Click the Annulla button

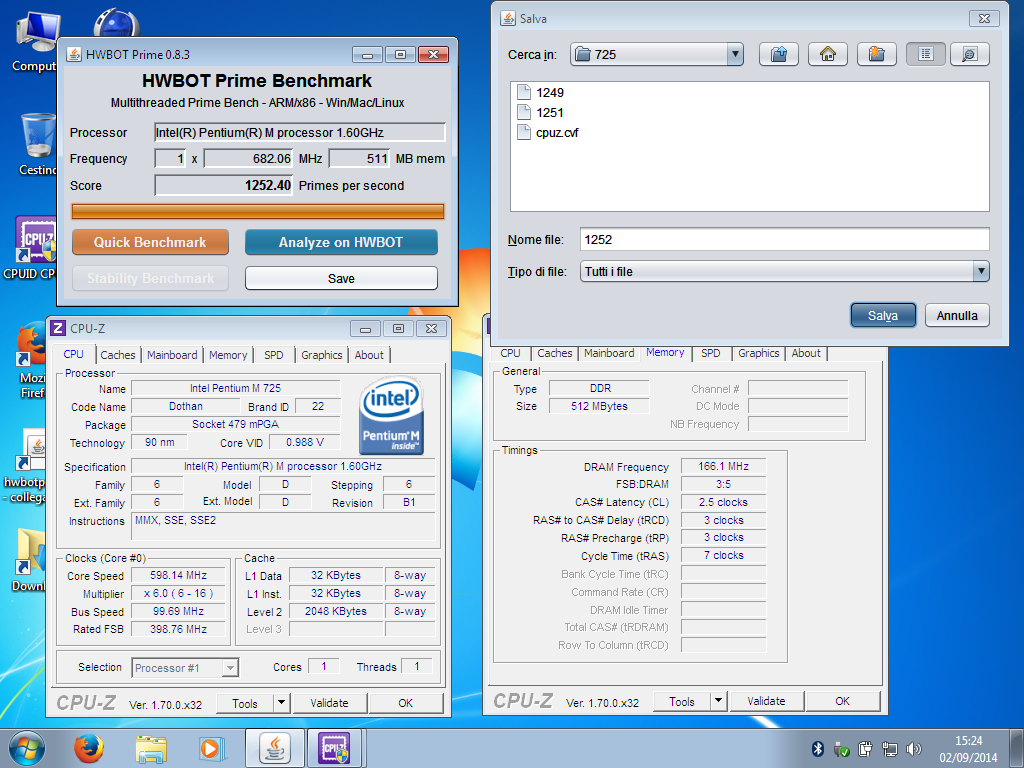(957, 315)
